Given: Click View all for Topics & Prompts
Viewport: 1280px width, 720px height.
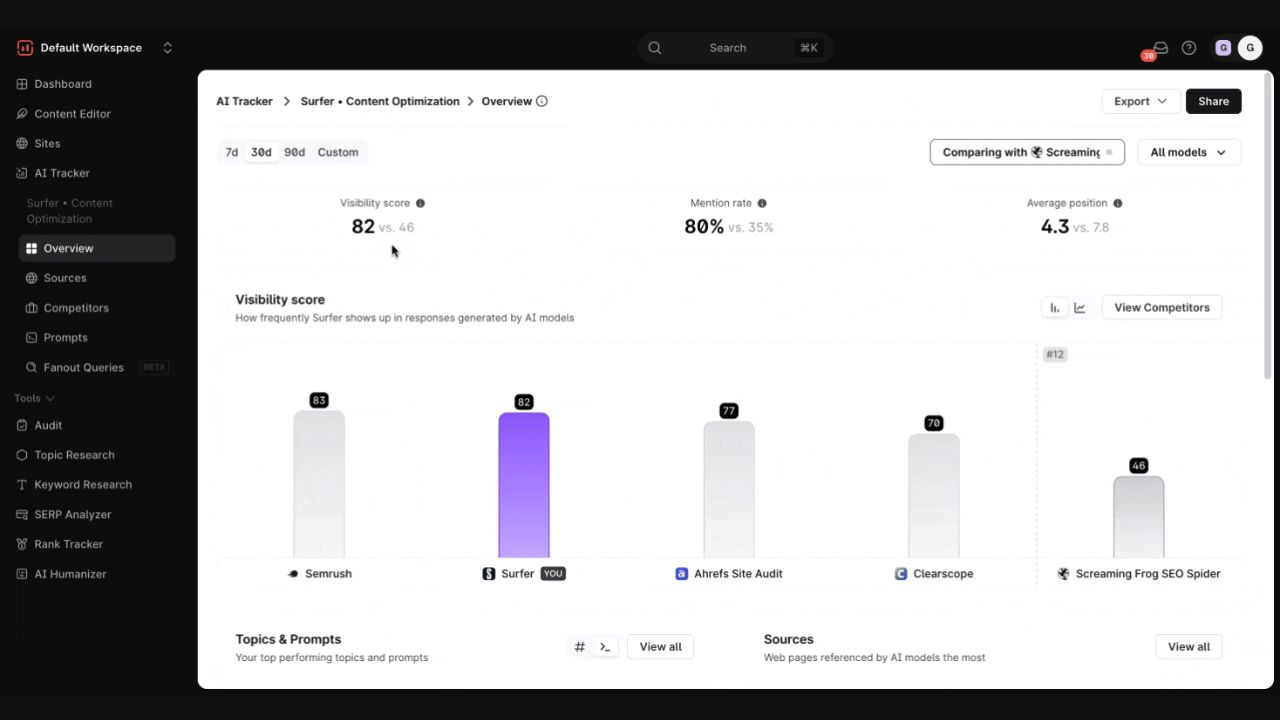Looking at the screenshot, I should pos(661,647).
